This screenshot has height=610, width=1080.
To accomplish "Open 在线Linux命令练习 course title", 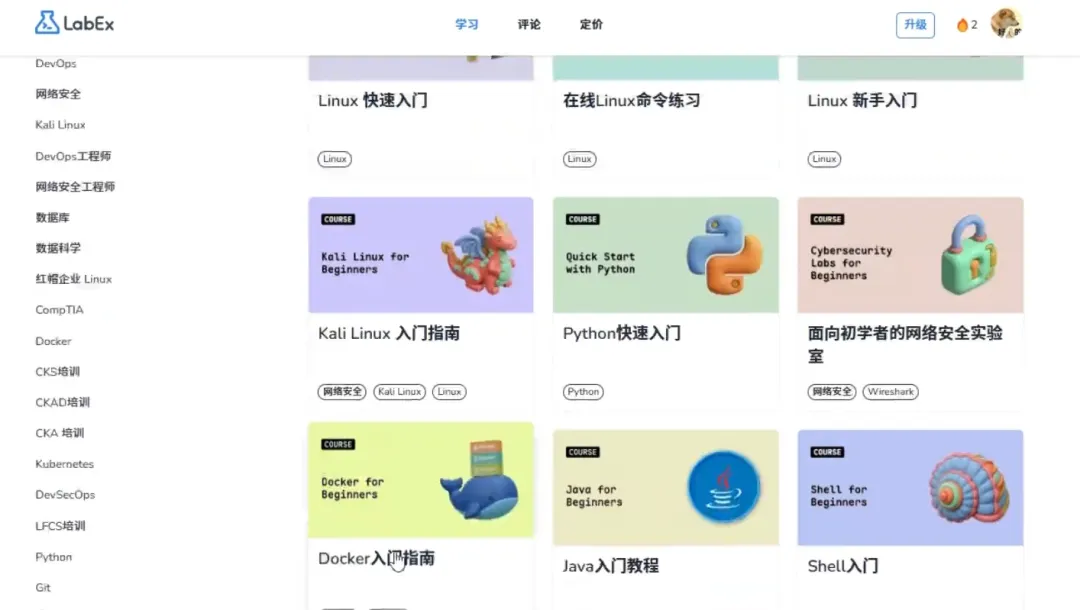I will point(632,101).
